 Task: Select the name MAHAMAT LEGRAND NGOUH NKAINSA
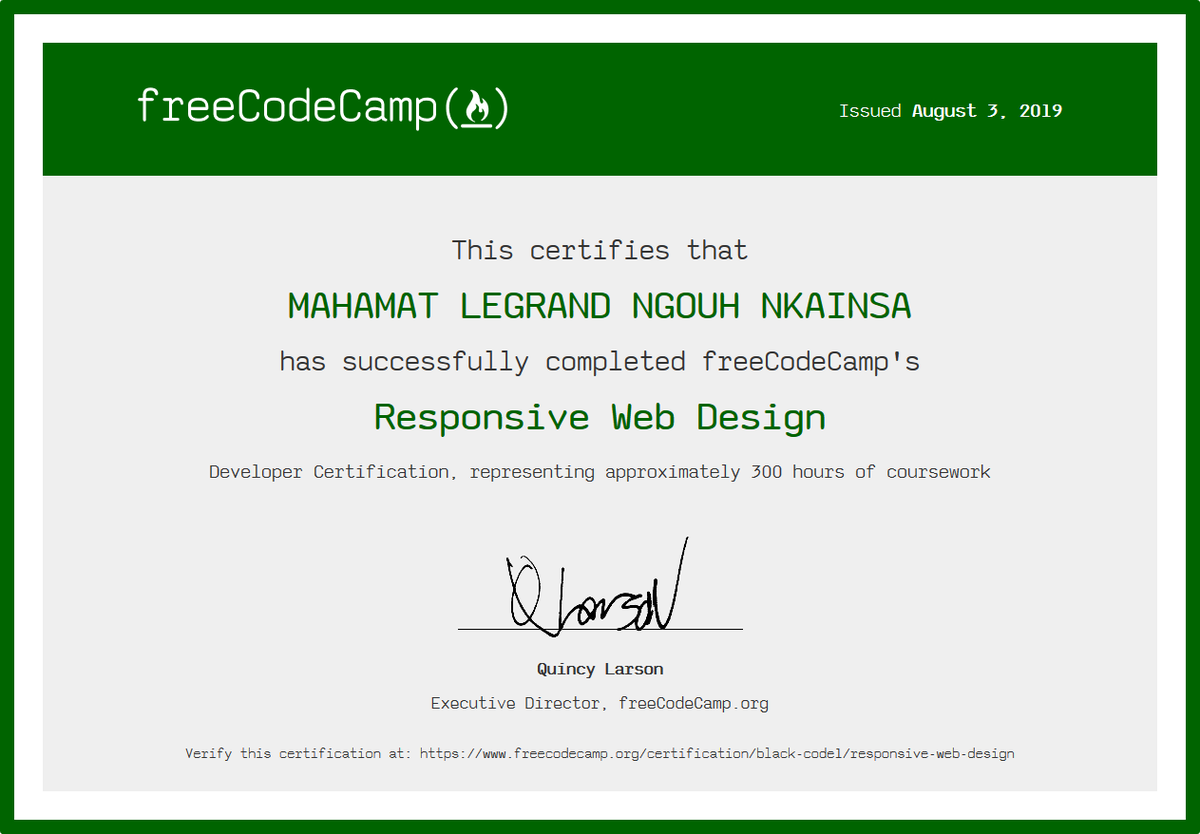pyautogui.click(x=600, y=305)
